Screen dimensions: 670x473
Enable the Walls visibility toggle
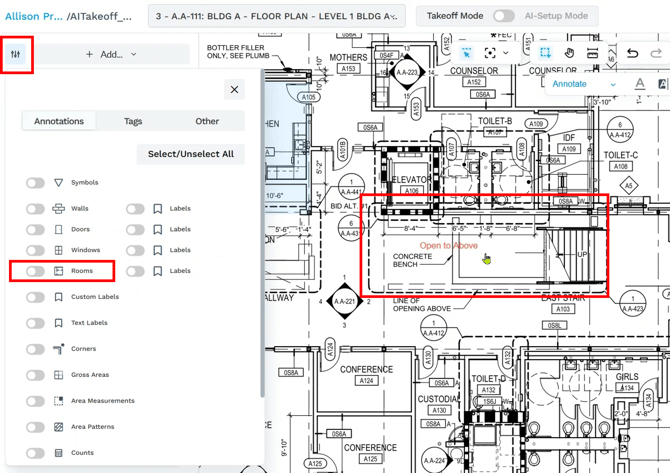(x=35, y=209)
